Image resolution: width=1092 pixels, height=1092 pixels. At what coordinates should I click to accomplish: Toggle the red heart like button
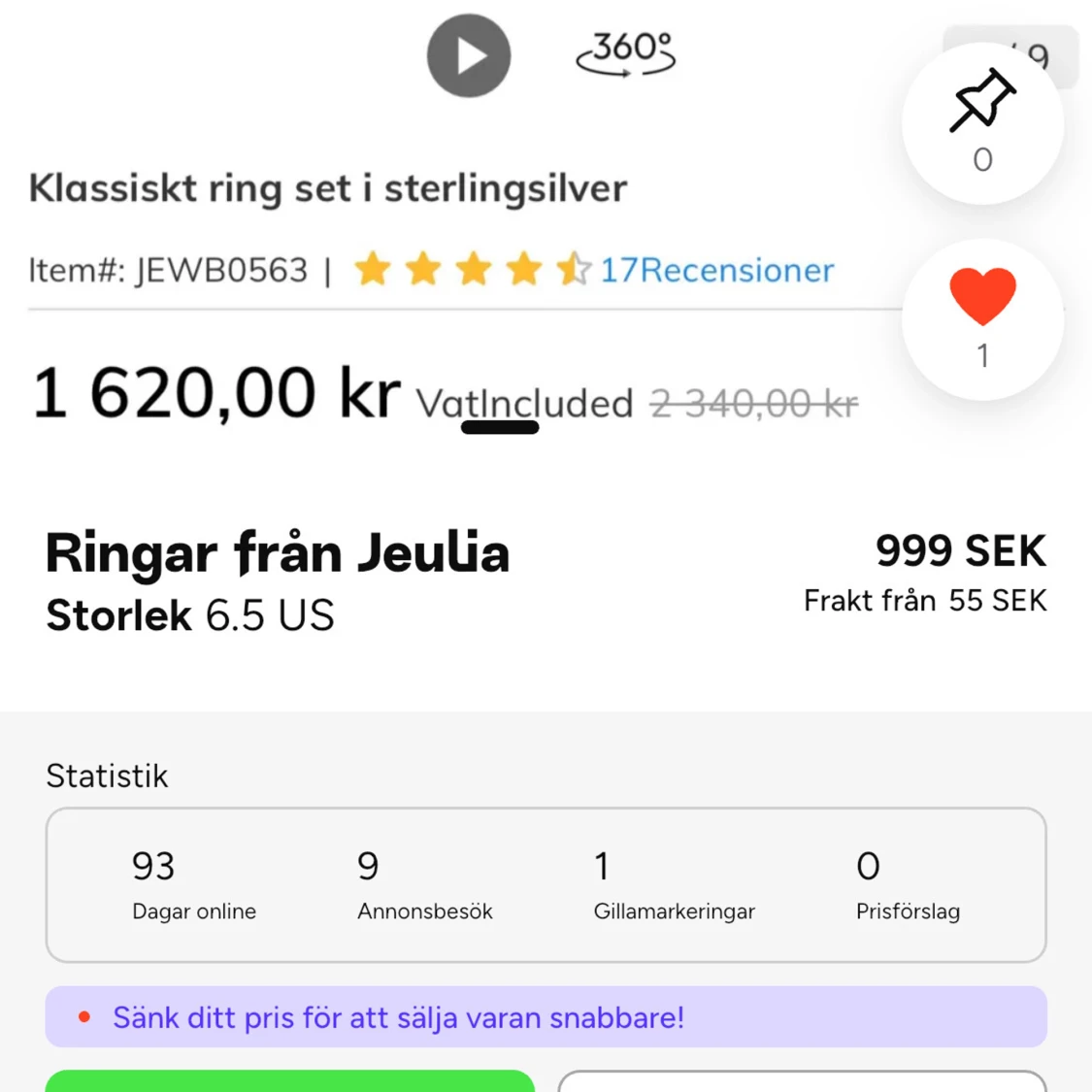pos(982,296)
